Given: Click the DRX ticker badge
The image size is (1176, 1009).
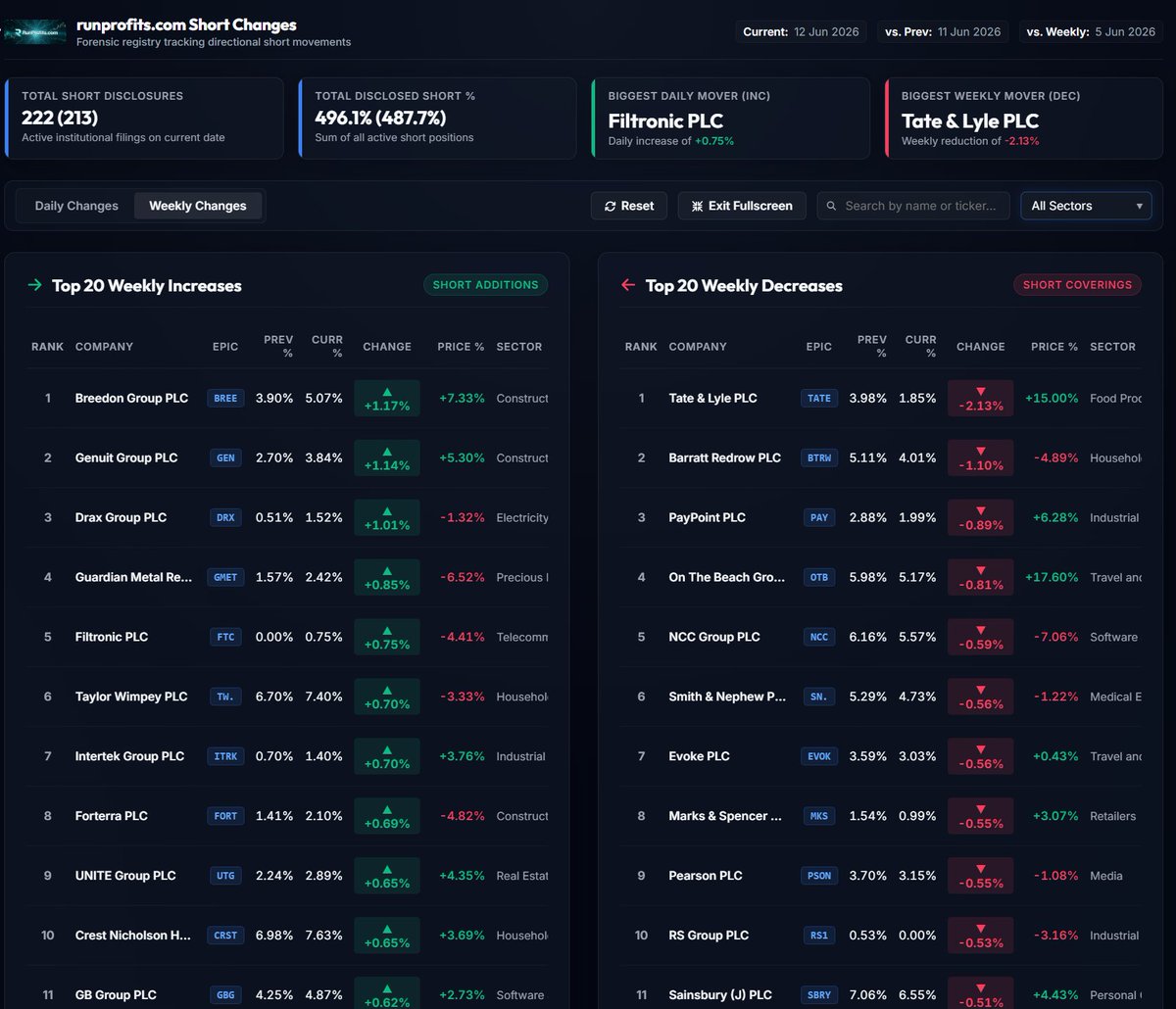Looking at the screenshot, I should click(x=225, y=517).
